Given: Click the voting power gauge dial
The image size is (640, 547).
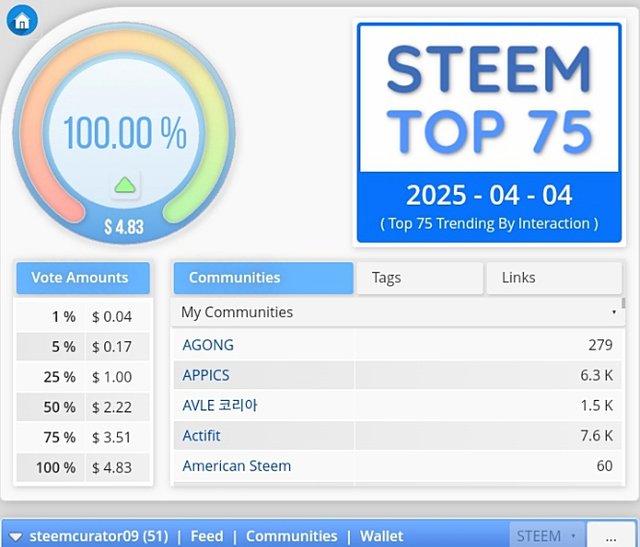Looking at the screenshot, I should pos(124,133).
